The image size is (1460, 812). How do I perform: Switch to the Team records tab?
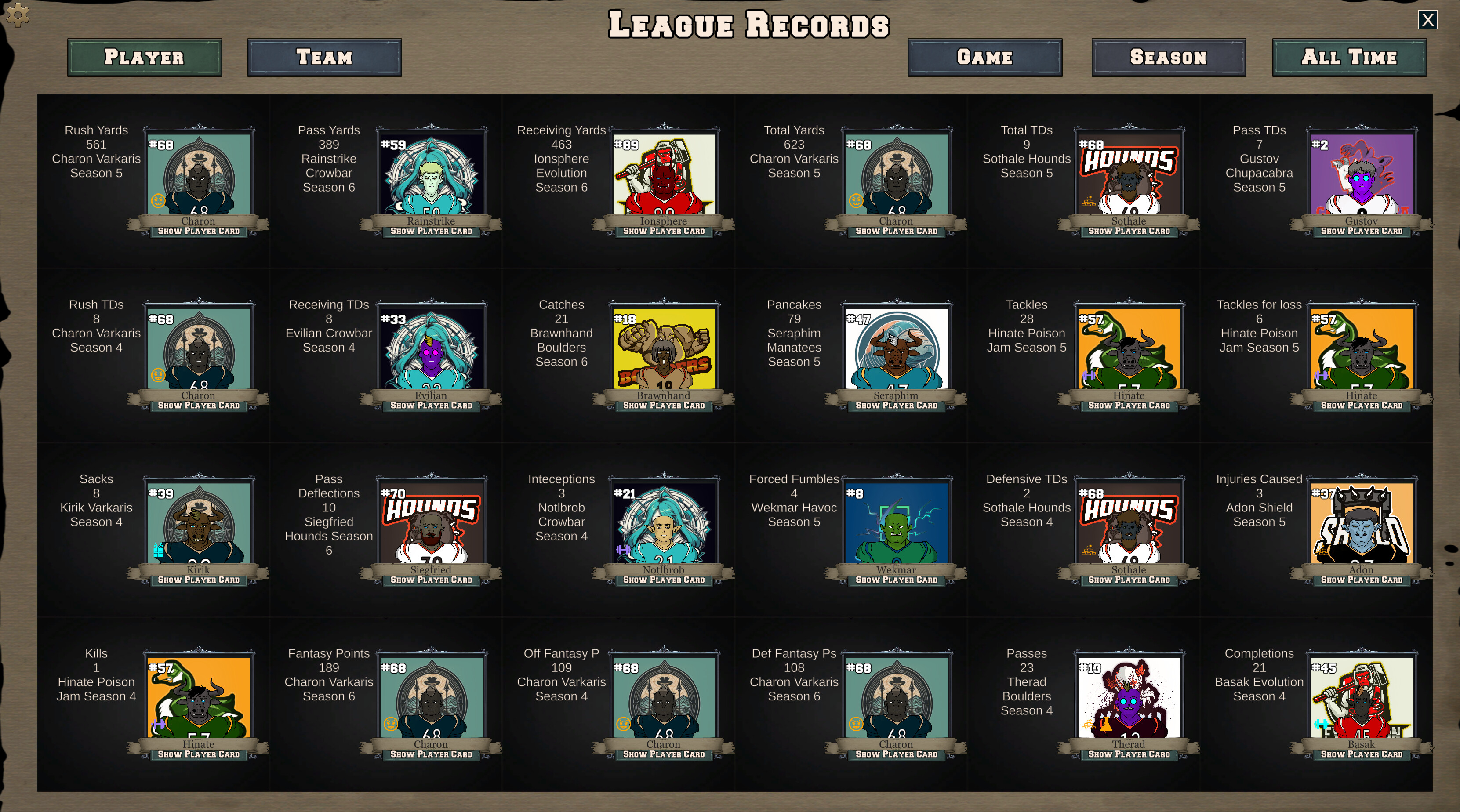[x=324, y=57]
